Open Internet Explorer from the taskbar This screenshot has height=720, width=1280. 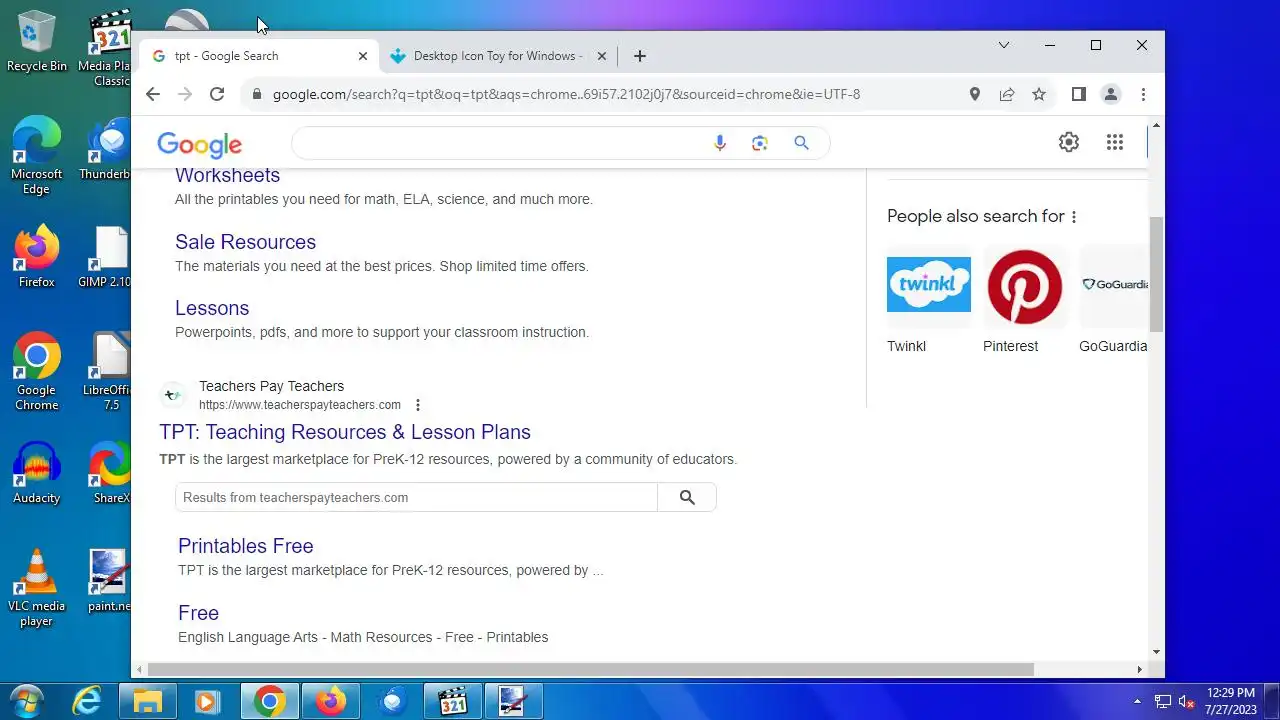click(x=88, y=702)
